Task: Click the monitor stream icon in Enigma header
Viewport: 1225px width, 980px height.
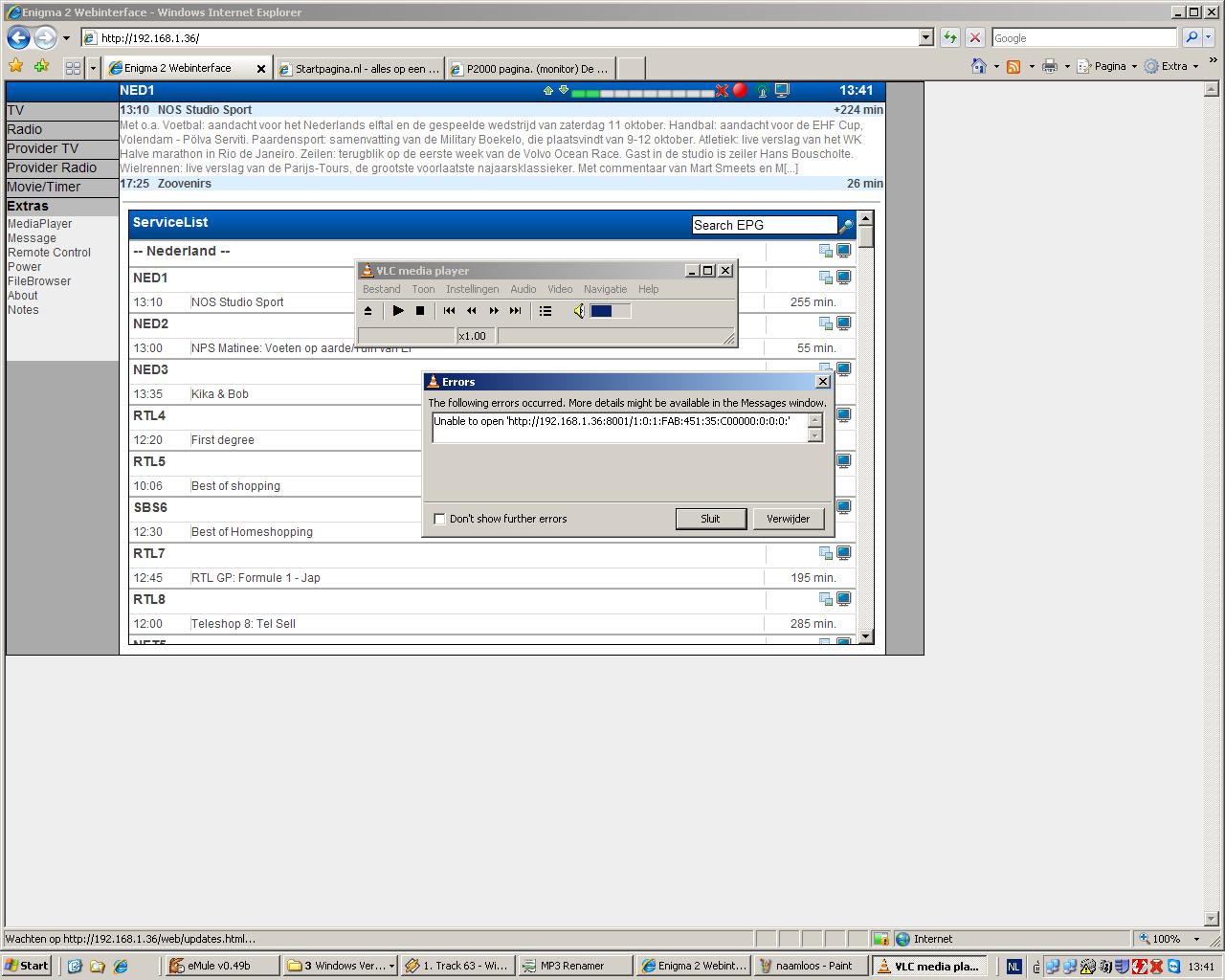Action: click(x=782, y=90)
